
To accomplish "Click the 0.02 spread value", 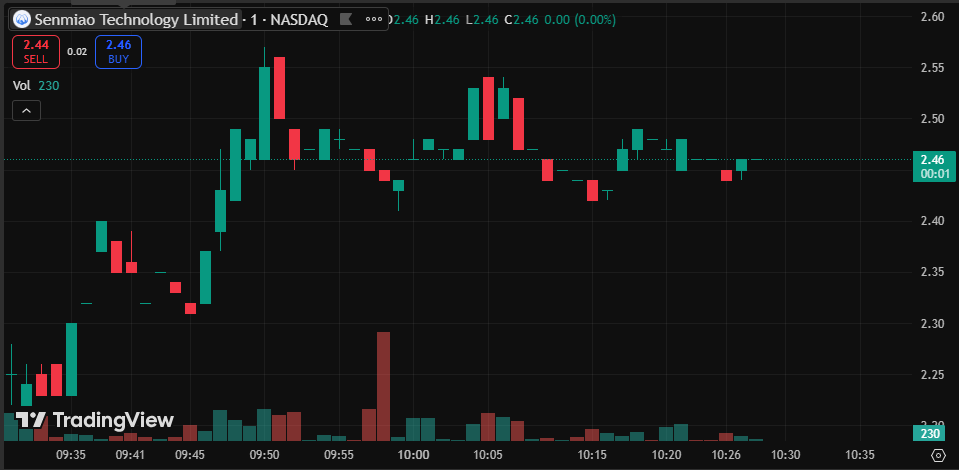I will coord(77,52).
